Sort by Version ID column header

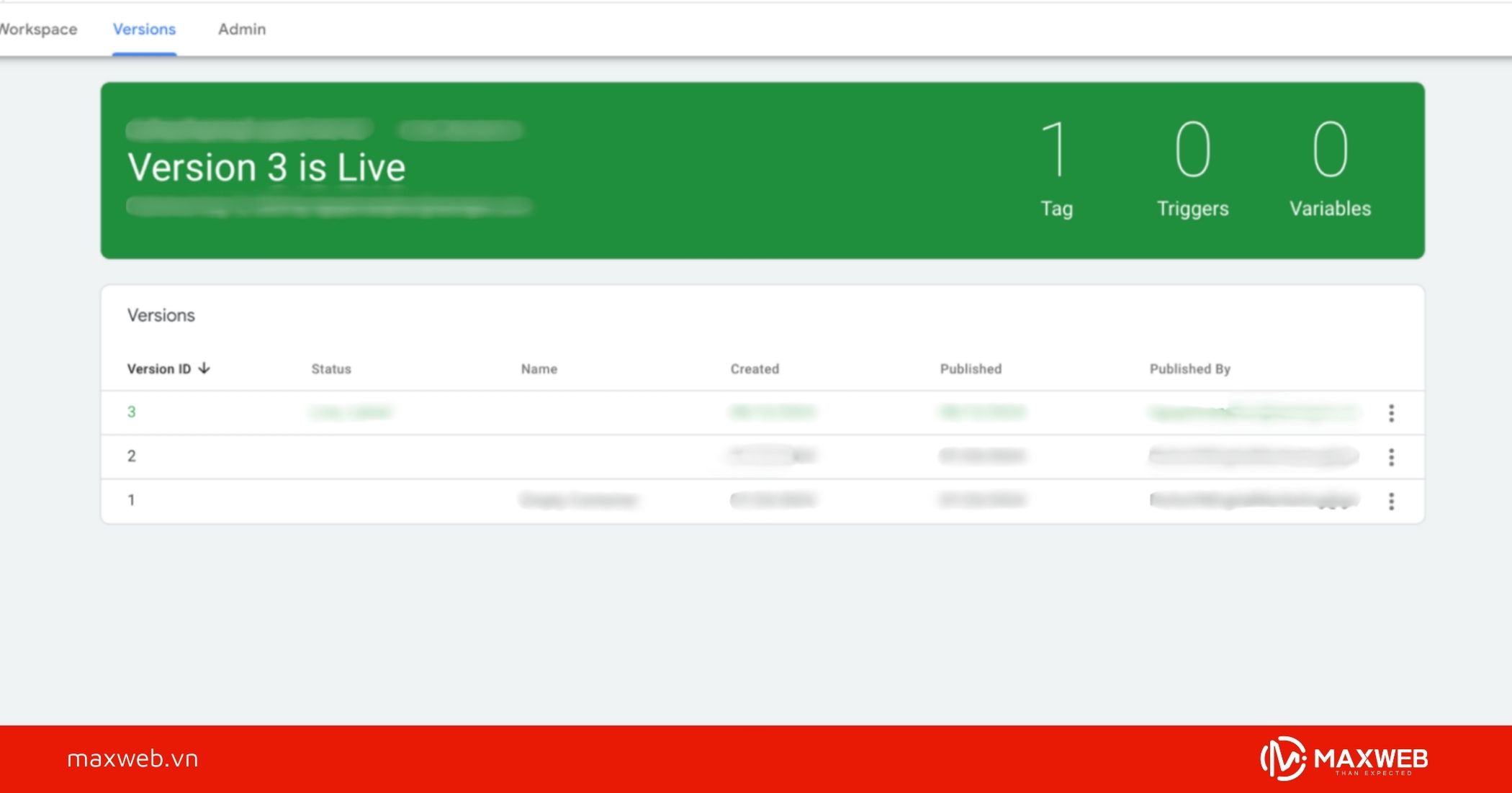coord(159,369)
